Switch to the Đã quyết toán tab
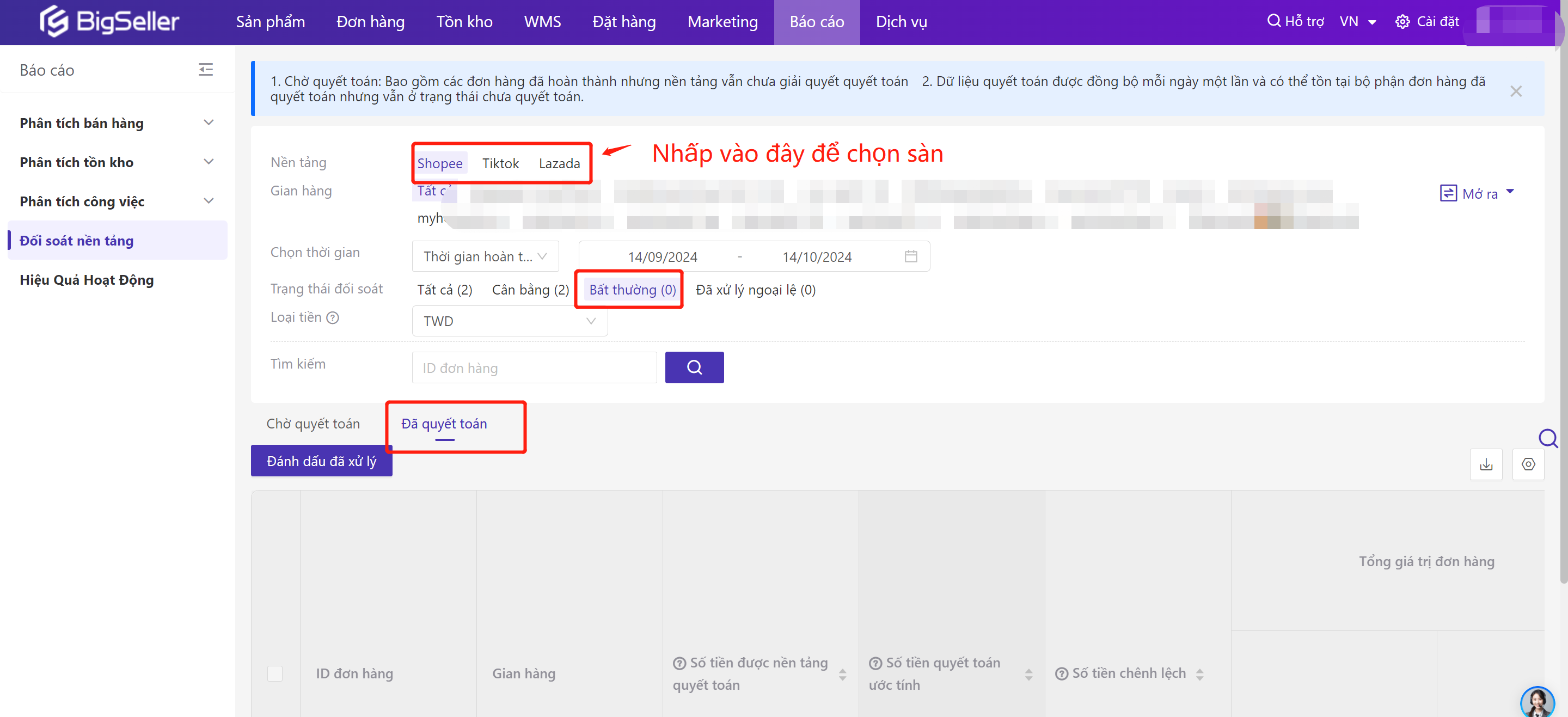Image resolution: width=1568 pixels, height=717 pixels. point(443,424)
